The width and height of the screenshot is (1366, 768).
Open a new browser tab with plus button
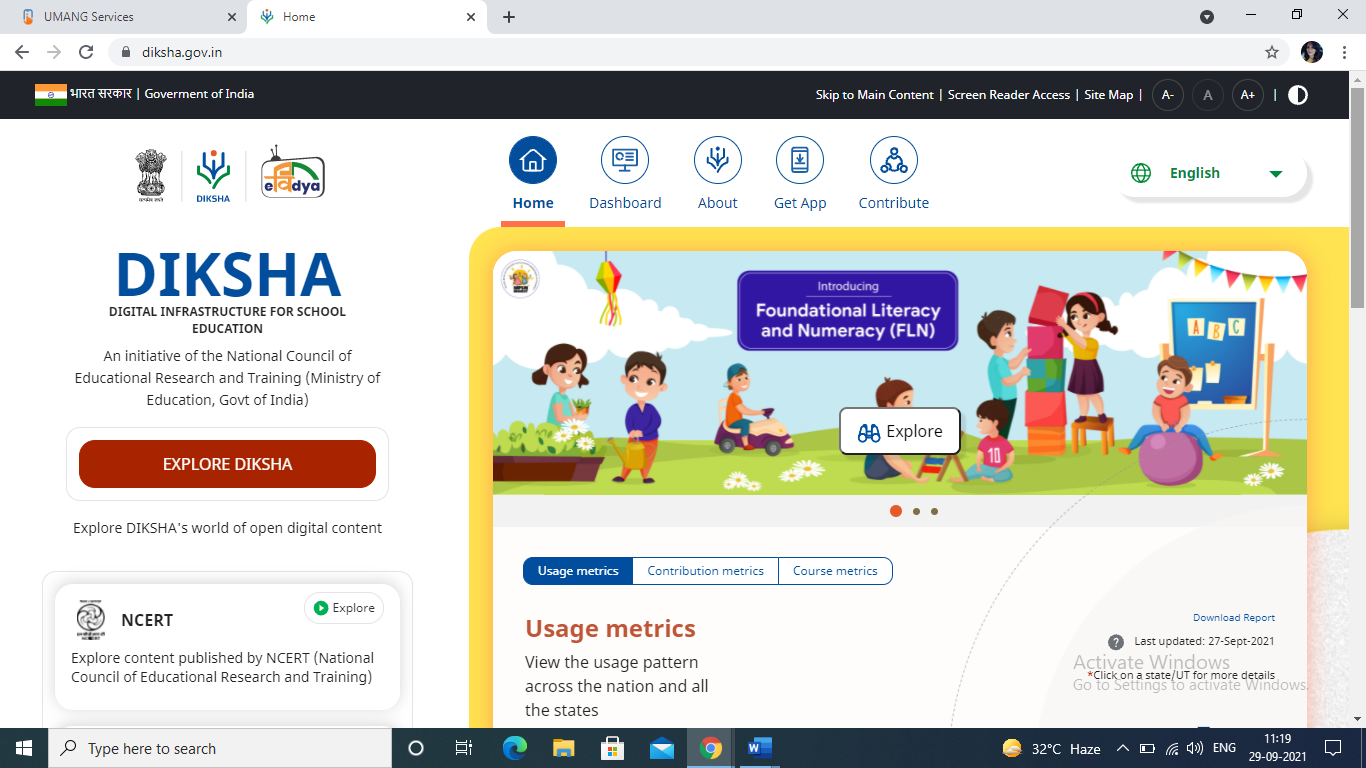510,16
